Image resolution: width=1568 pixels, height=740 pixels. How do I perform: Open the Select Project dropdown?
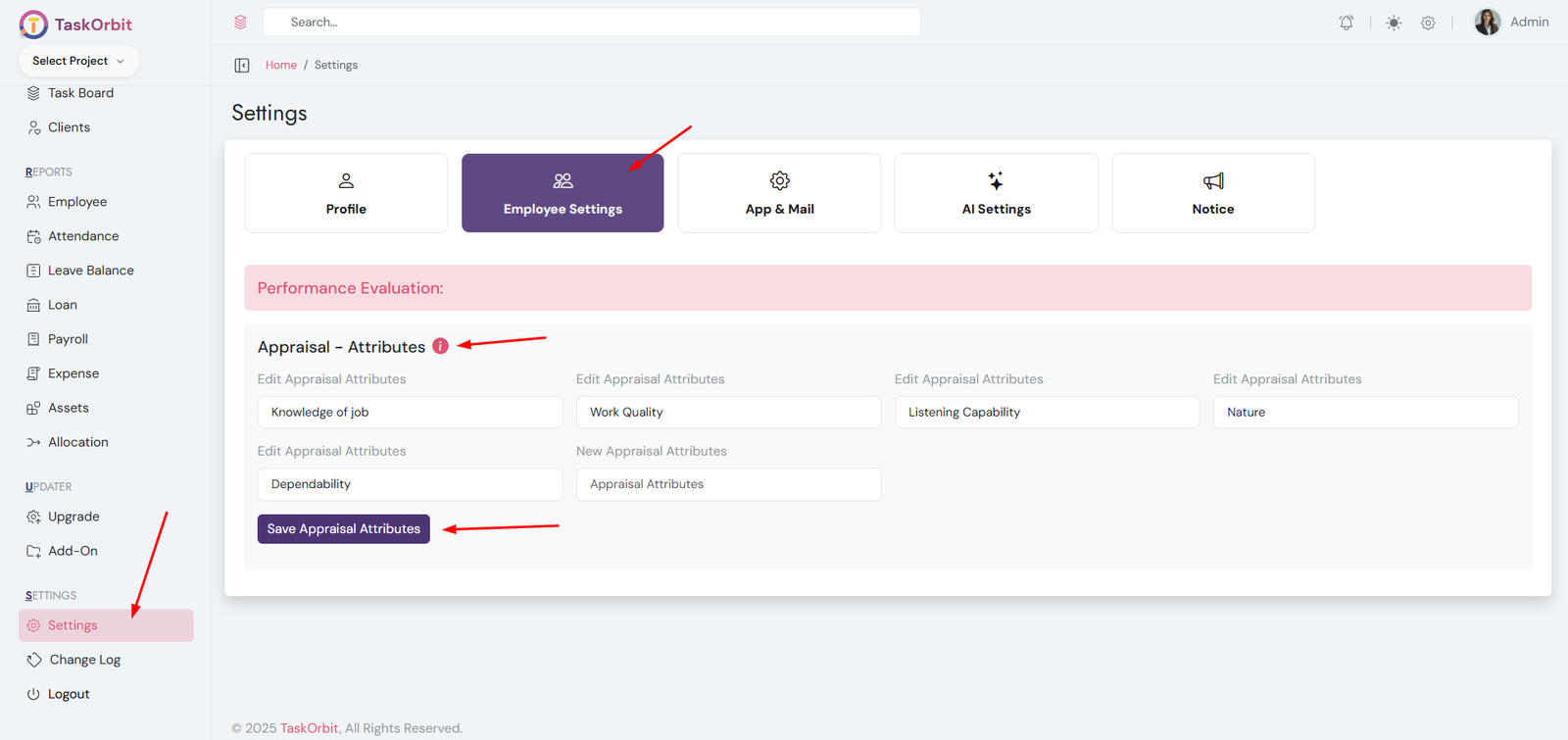click(78, 61)
